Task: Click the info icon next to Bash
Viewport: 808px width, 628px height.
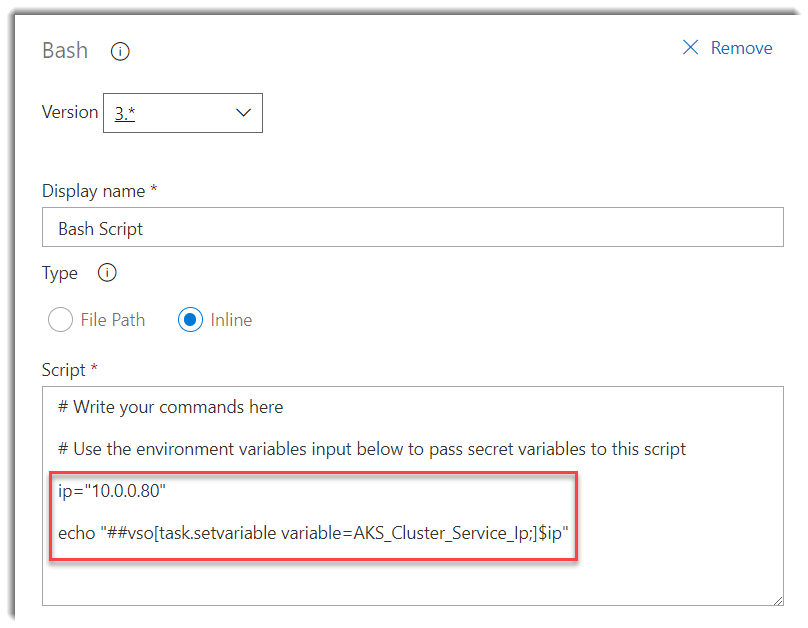Action: click(120, 51)
